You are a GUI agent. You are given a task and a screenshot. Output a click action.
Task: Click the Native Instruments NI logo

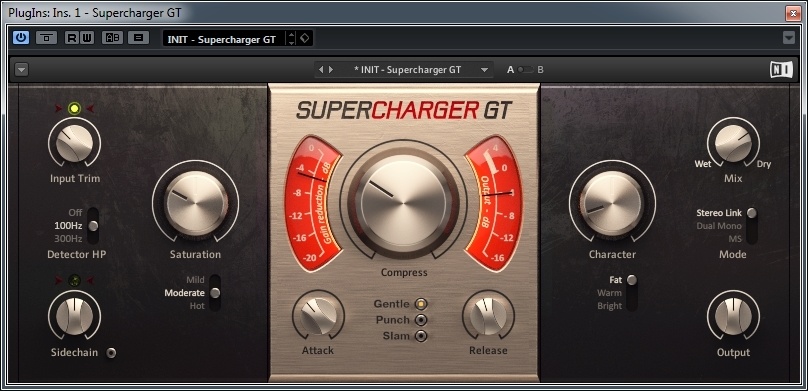tap(781, 70)
